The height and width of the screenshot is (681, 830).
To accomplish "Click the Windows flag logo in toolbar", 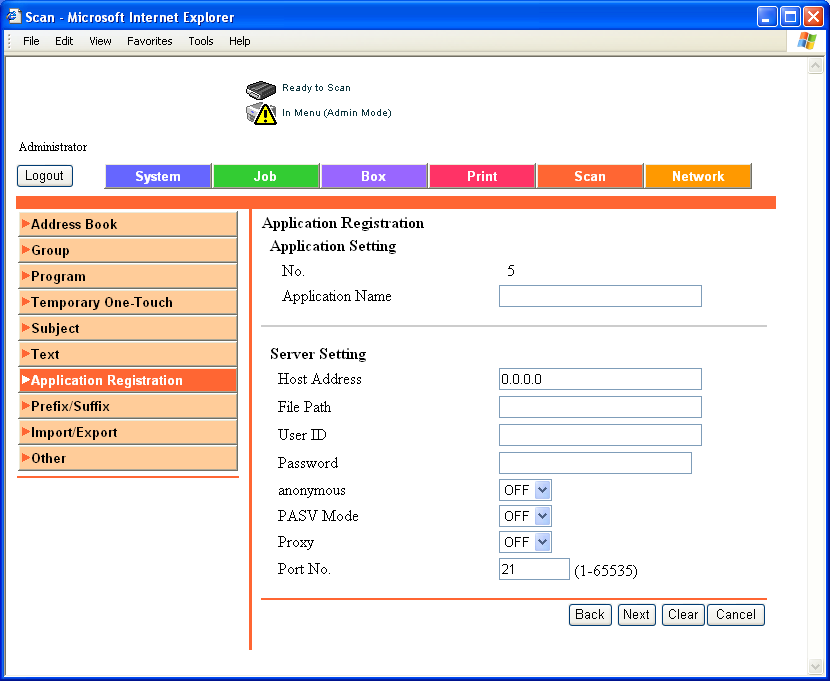I will (807, 41).
